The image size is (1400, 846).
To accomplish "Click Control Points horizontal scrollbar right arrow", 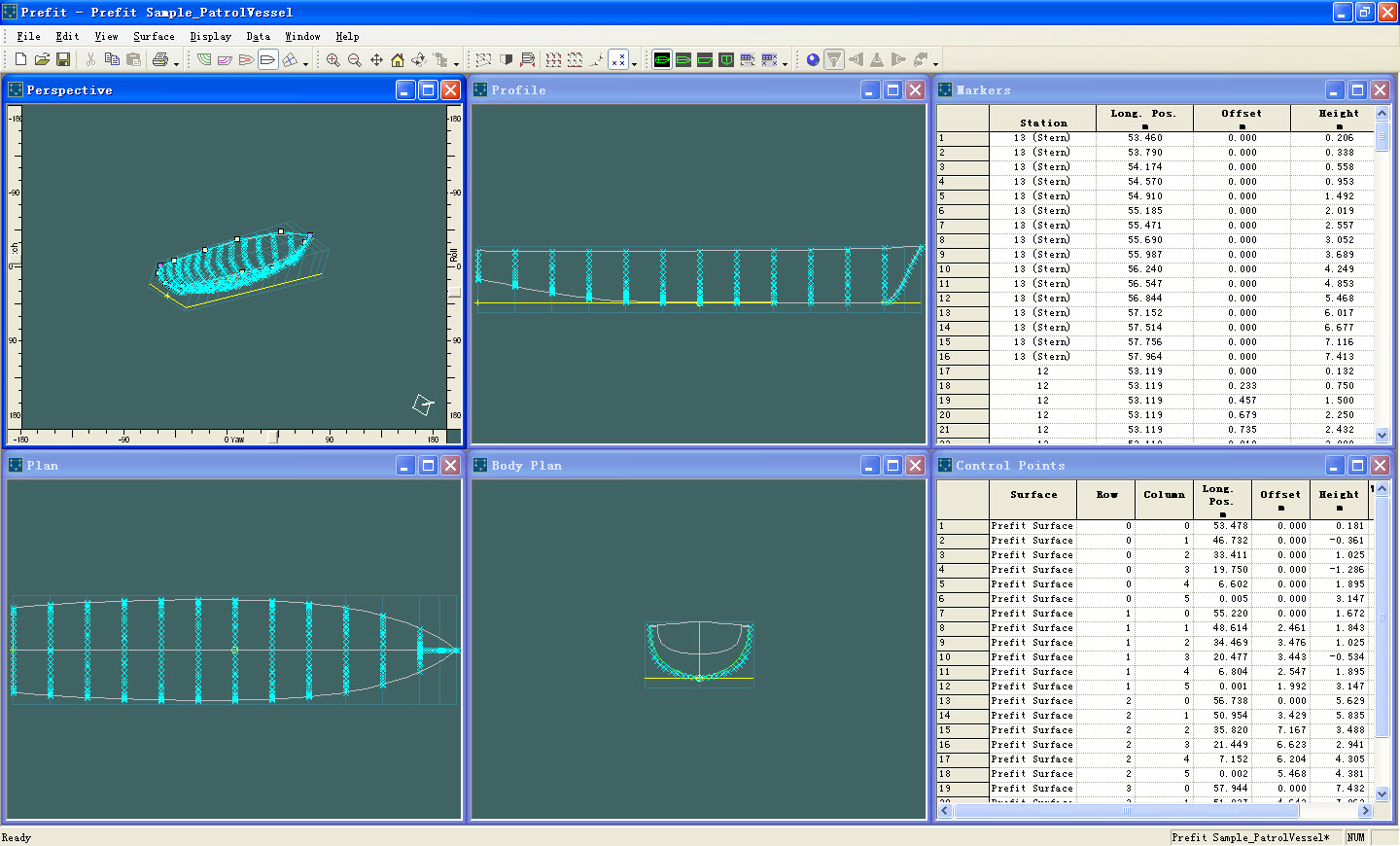I will click(1365, 810).
